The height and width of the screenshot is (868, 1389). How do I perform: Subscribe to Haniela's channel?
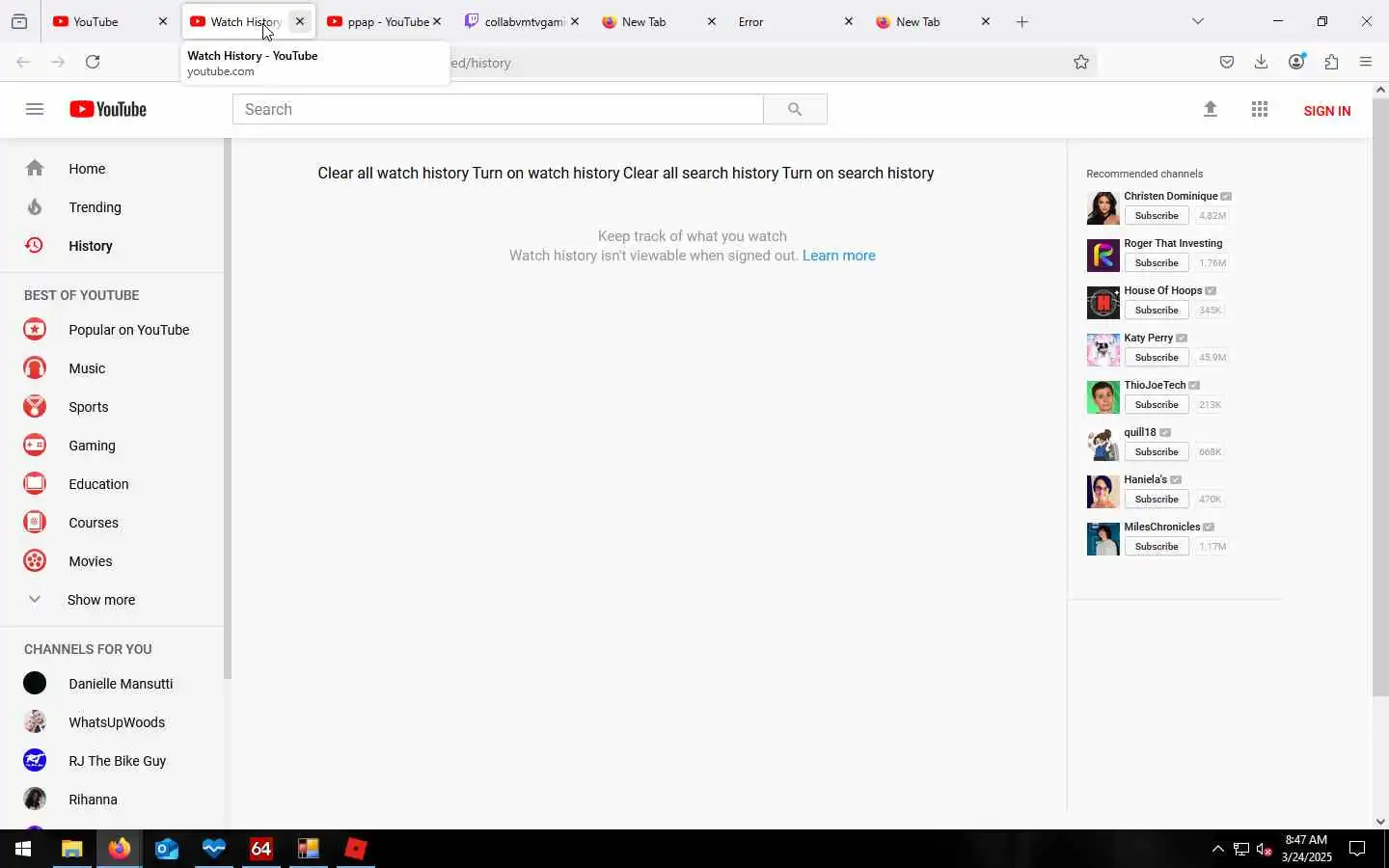click(x=1157, y=500)
